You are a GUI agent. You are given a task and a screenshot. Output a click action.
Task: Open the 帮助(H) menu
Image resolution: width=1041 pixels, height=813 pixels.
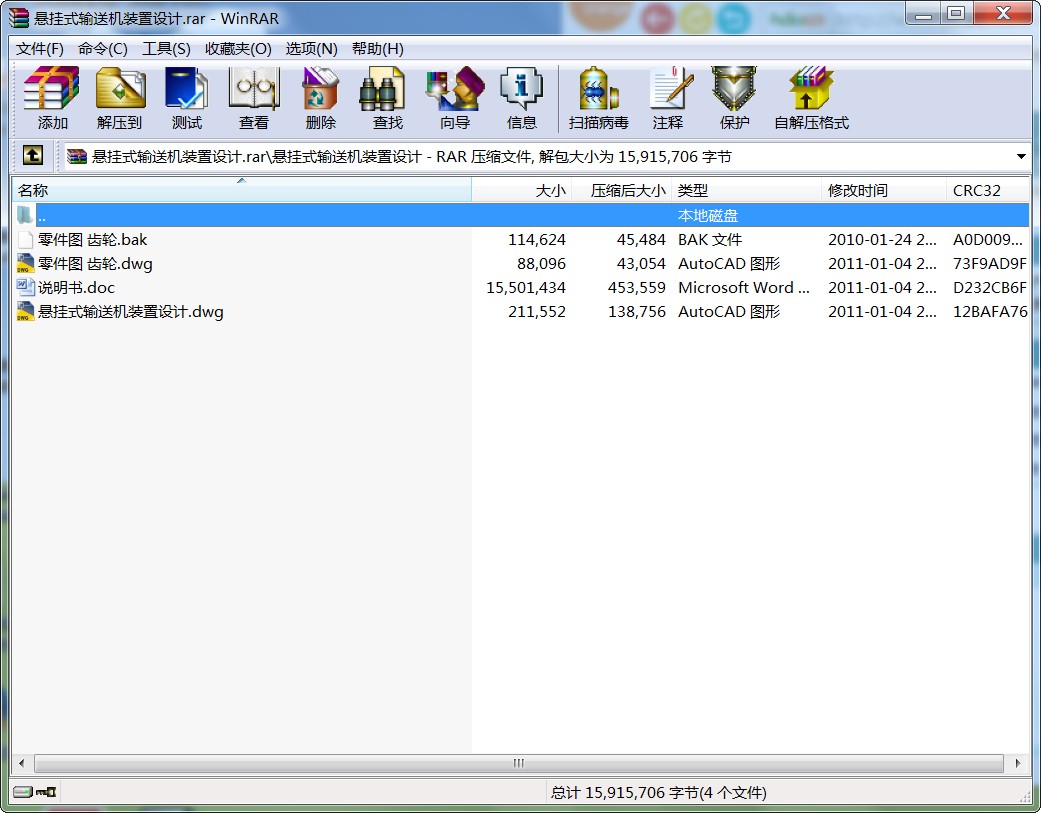(378, 48)
